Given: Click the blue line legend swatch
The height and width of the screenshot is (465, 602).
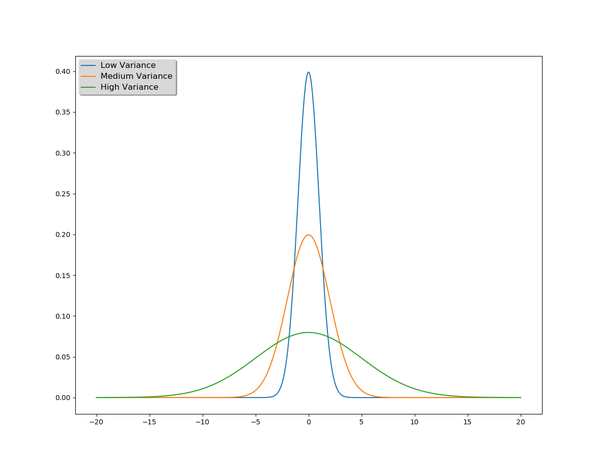Looking at the screenshot, I should click(88, 66).
